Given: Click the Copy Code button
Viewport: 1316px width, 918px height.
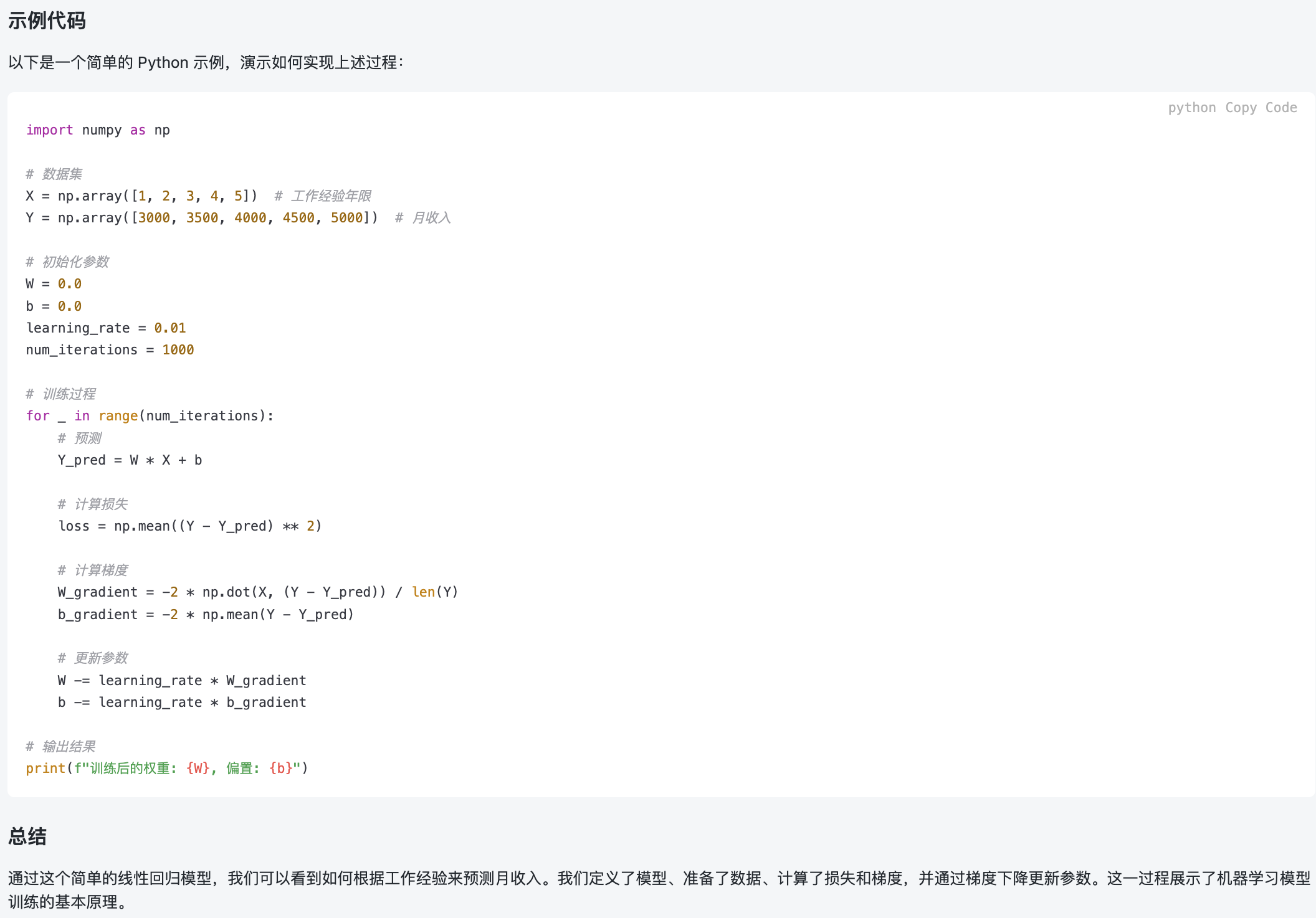Looking at the screenshot, I should point(1261,108).
